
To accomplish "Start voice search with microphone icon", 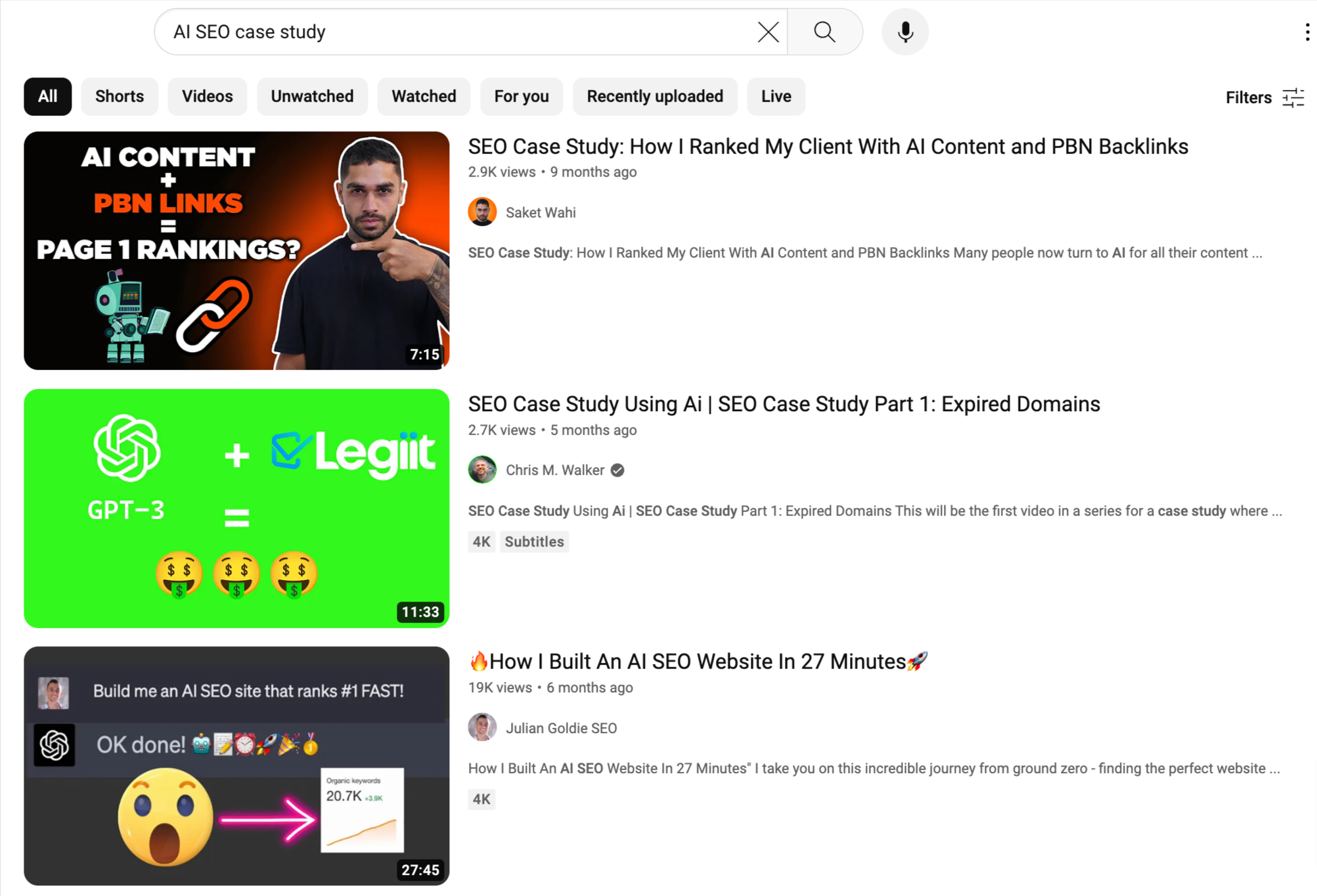I will [x=904, y=32].
